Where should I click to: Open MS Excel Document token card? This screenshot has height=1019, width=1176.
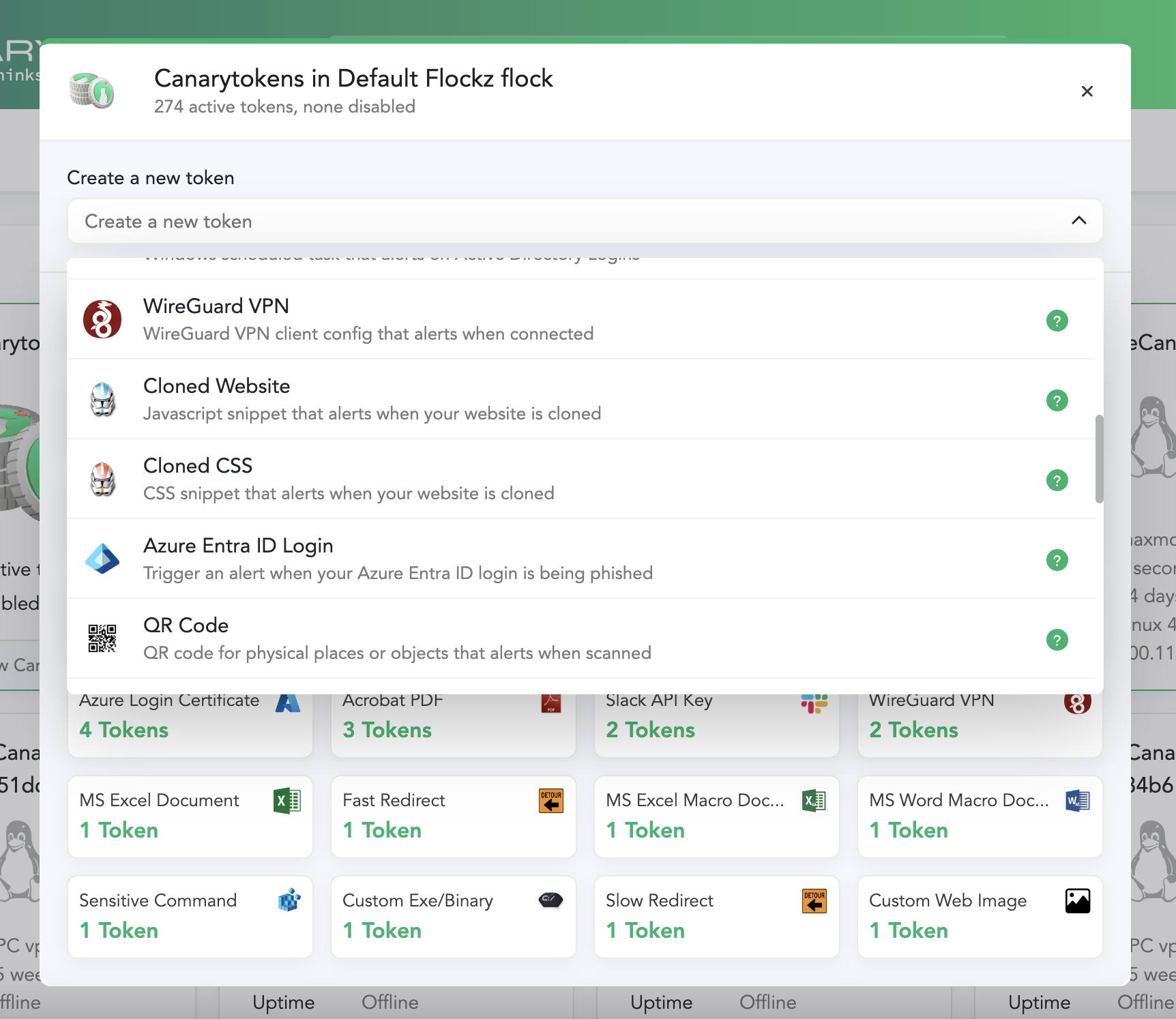pos(190,816)
